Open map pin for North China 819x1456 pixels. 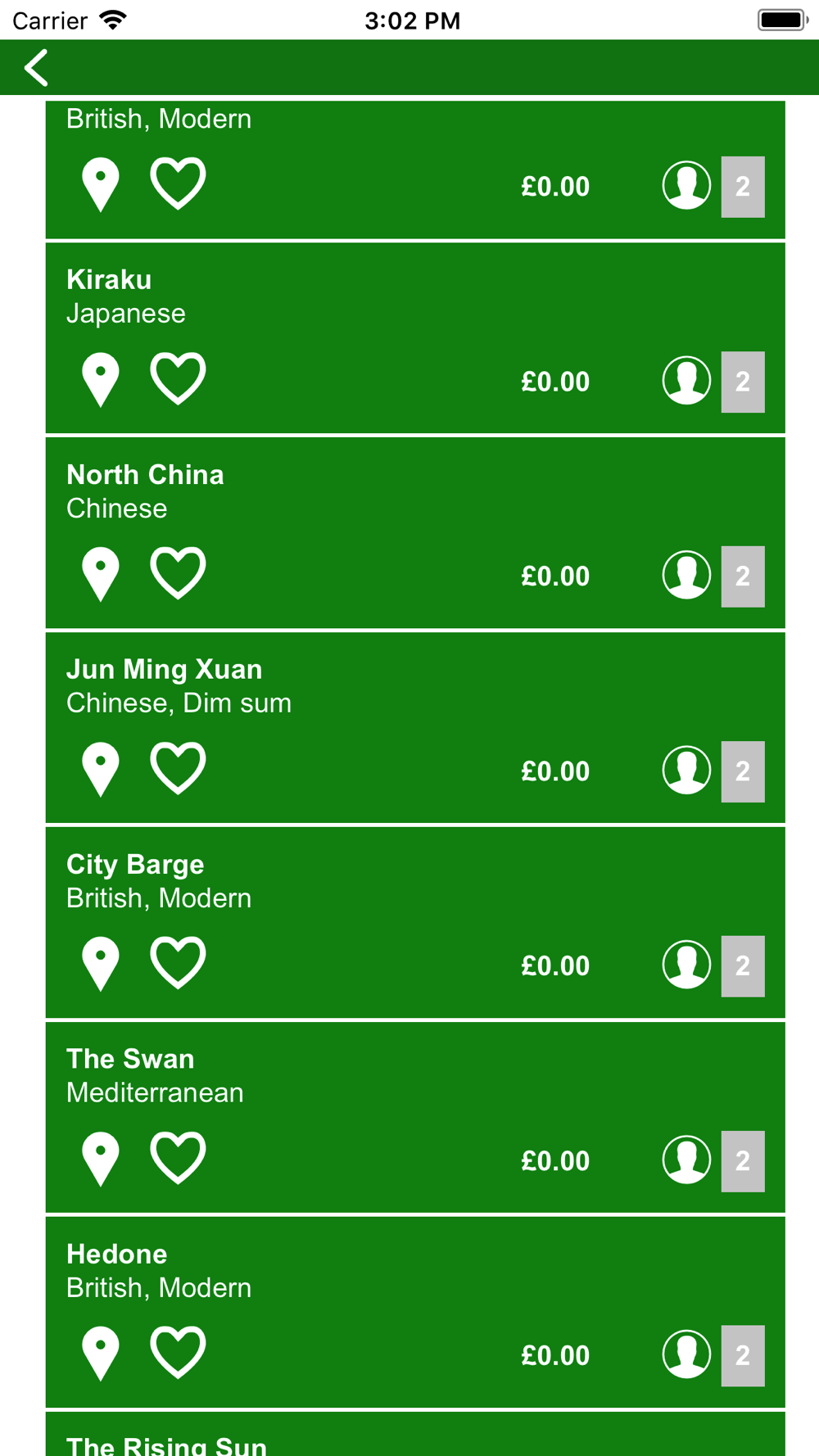point(101,575)
